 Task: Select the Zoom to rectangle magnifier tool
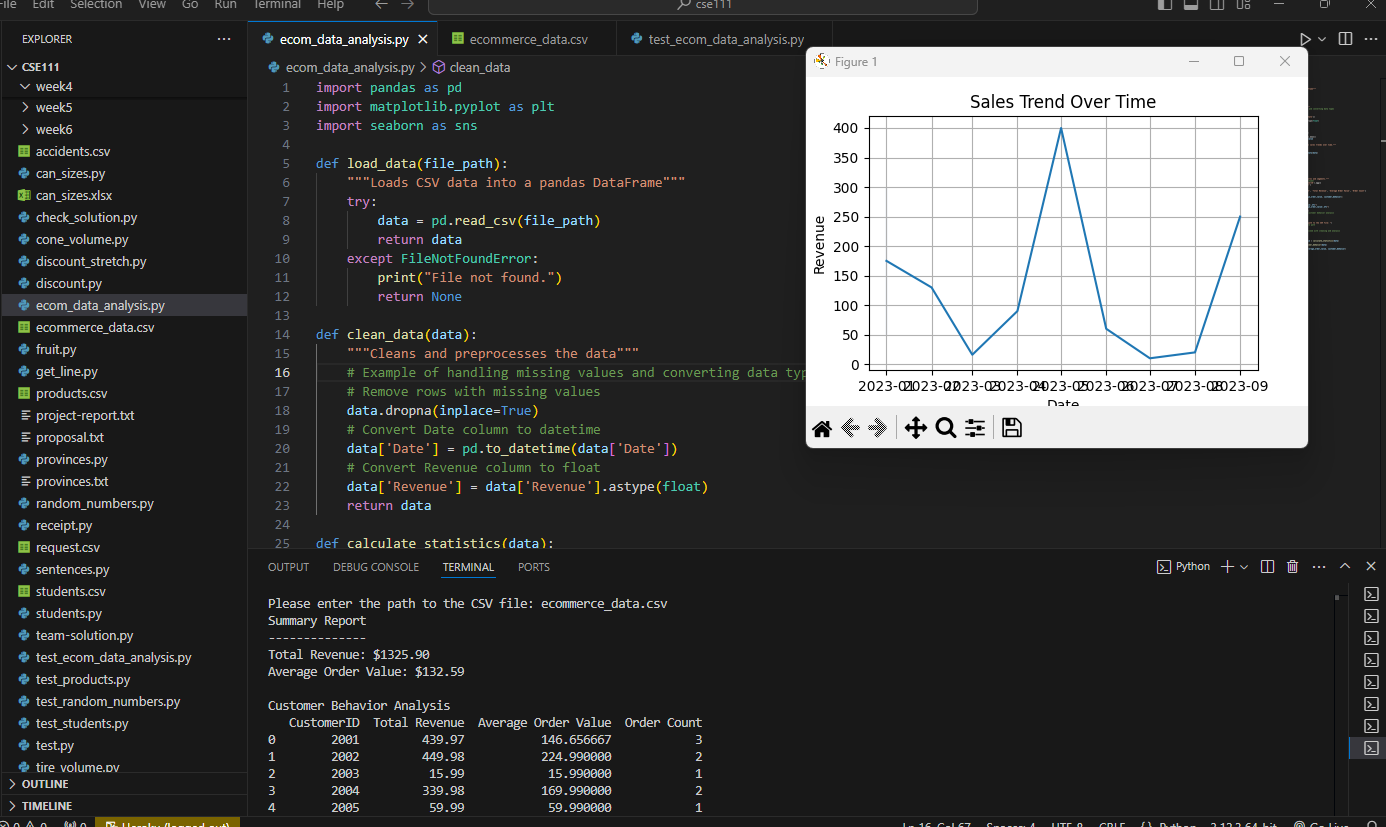pyautogui.click(x=945, y=429)
